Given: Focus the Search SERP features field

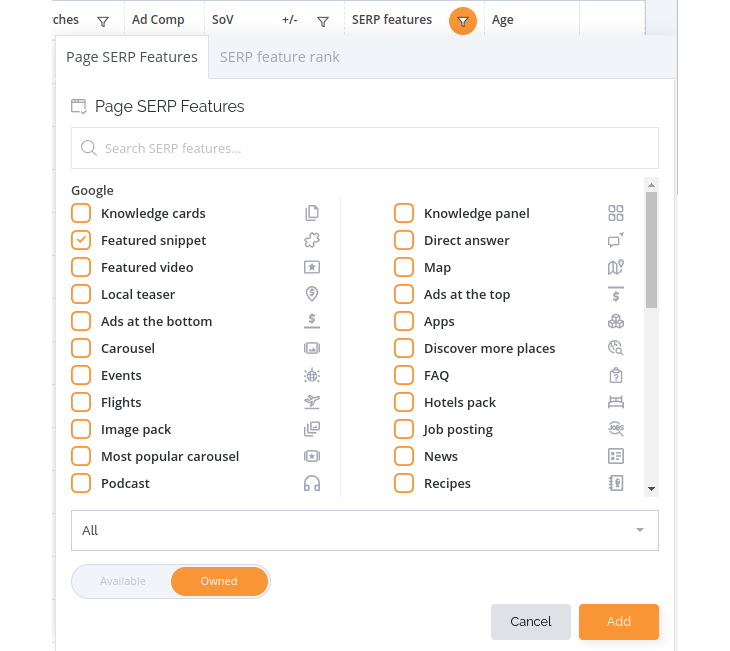Looking at the screenshot, I should (x=365, y=148).
